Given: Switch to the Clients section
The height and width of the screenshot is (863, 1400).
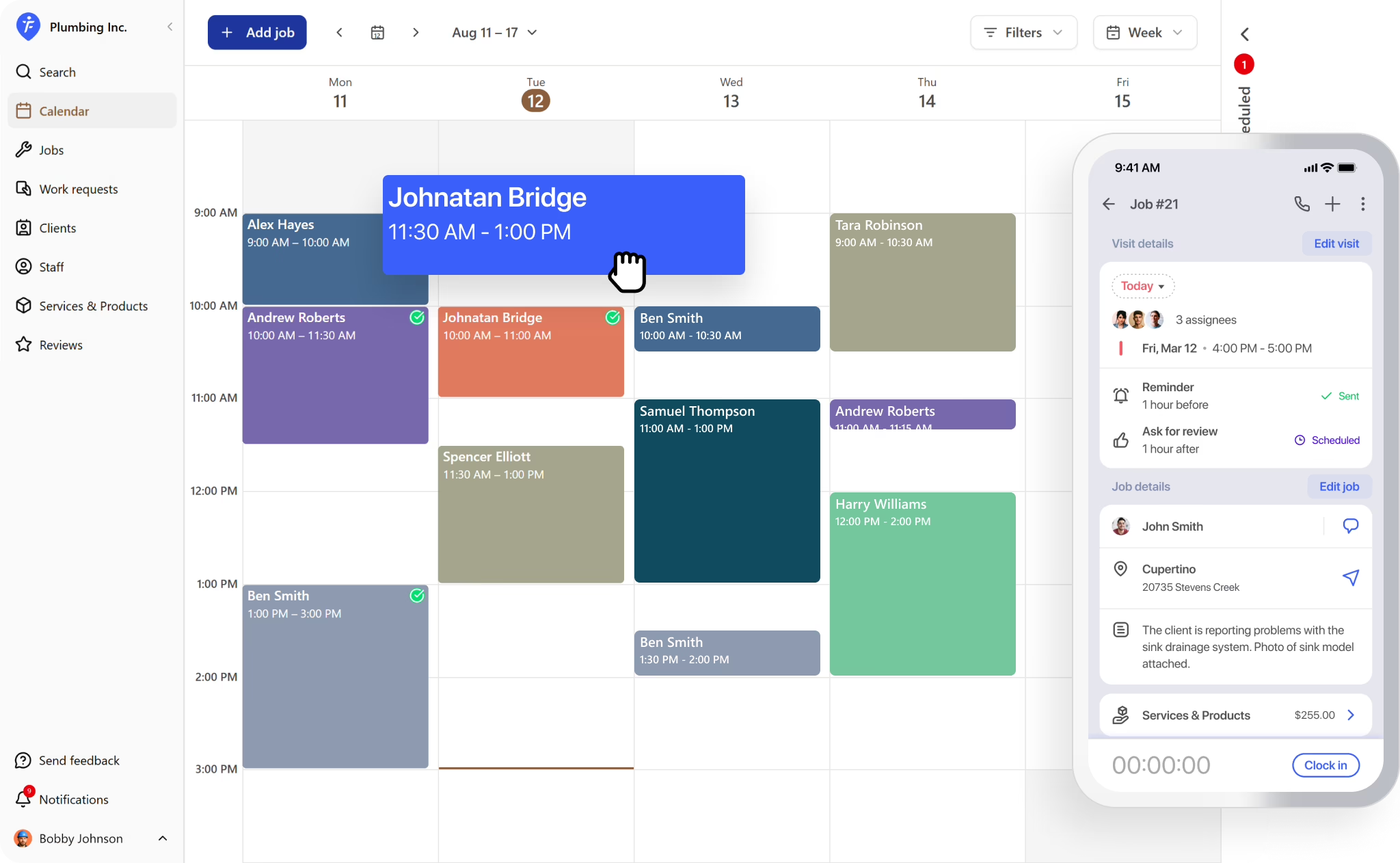Looking at the screenshot, I should 57,228.
